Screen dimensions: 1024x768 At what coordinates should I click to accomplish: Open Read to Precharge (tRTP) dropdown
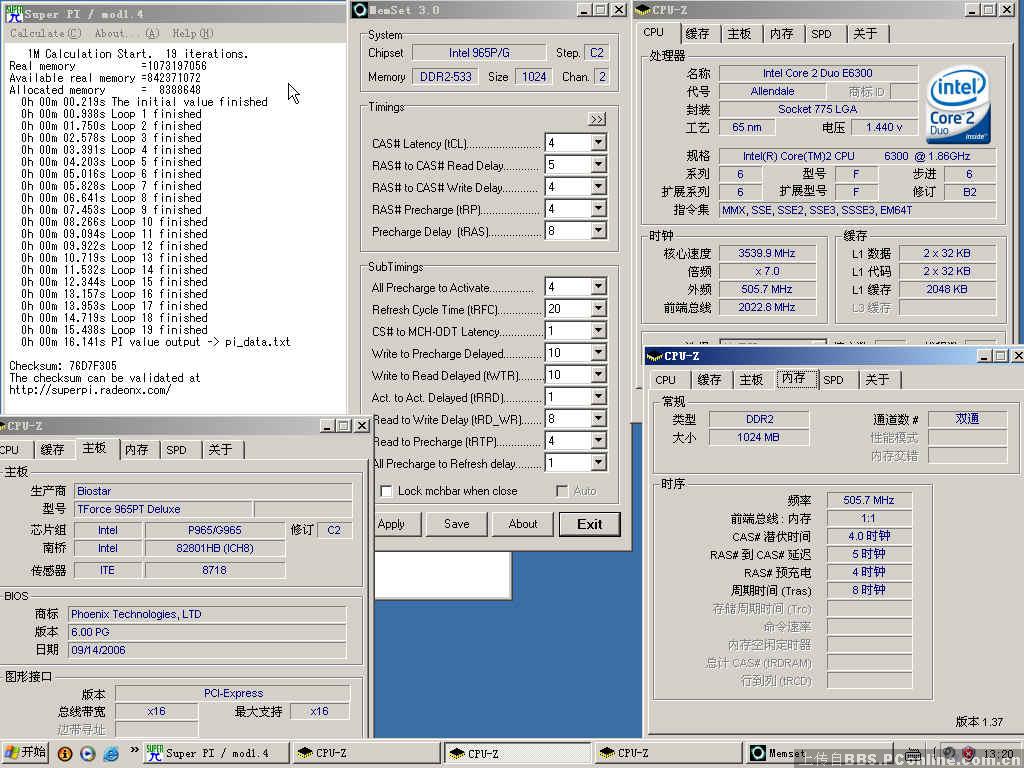click(x=598, y=441)
